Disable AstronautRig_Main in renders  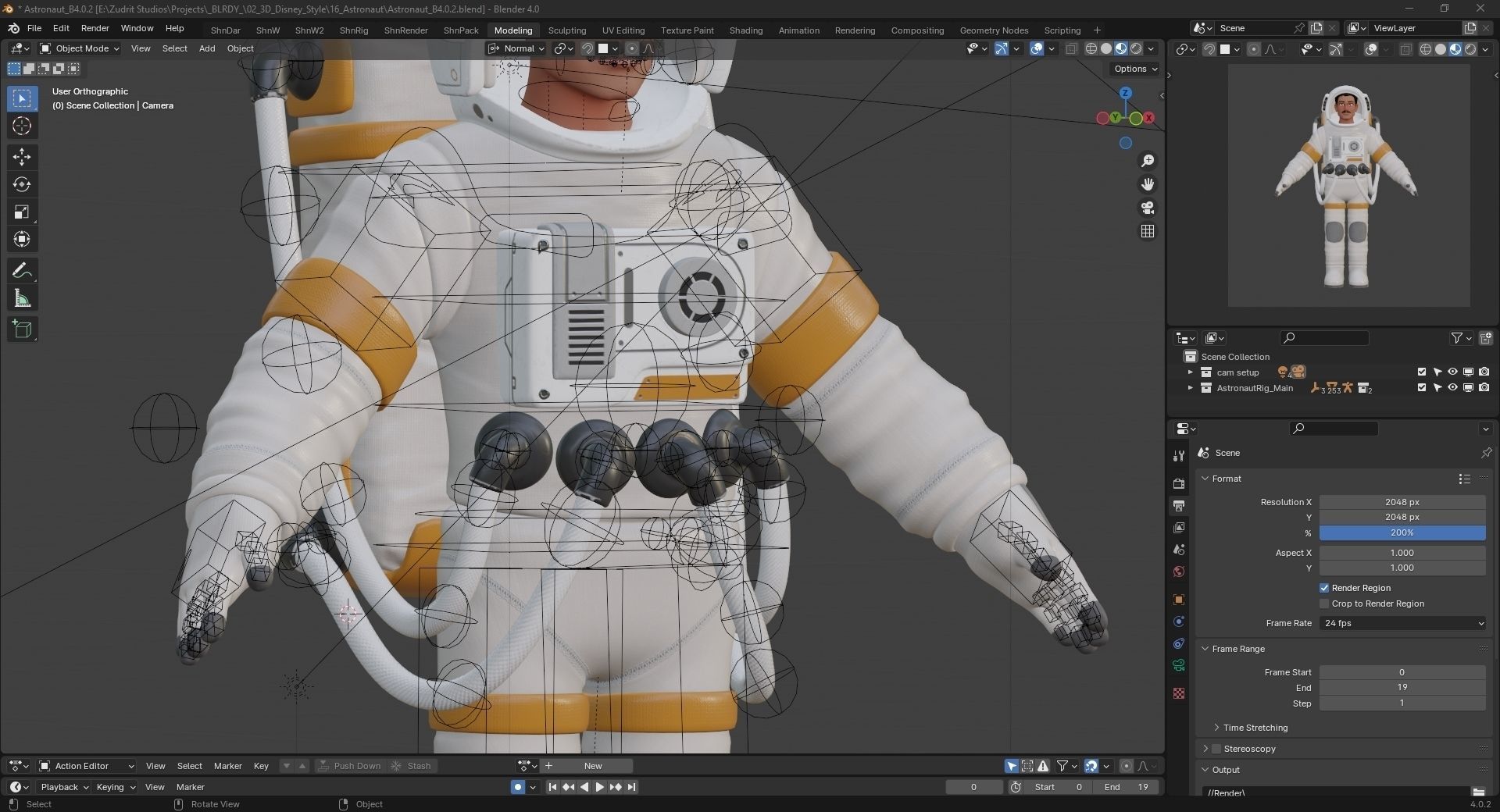click(x=1484, y=388)
